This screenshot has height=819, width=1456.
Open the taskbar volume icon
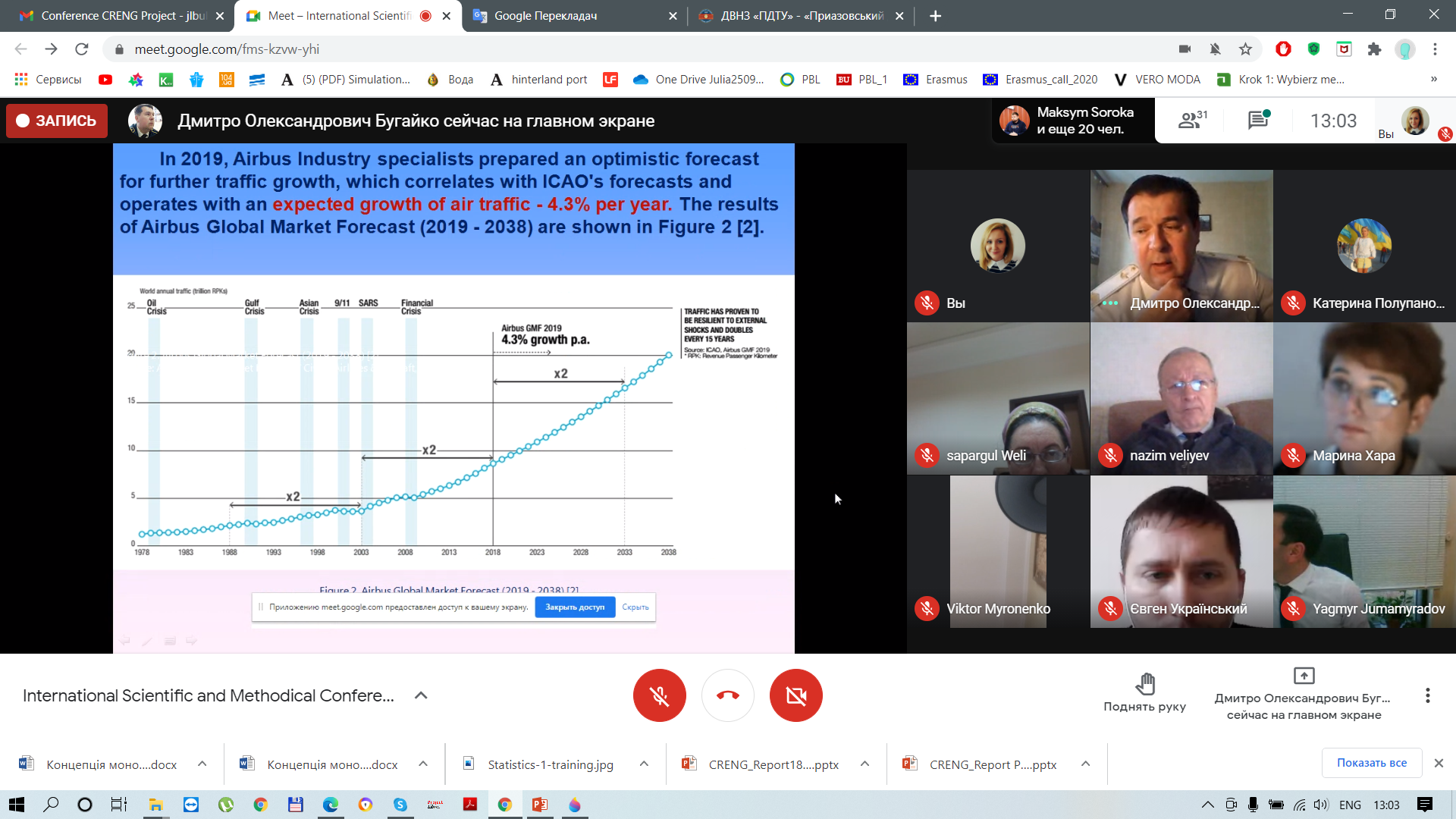click(1321, 805)
